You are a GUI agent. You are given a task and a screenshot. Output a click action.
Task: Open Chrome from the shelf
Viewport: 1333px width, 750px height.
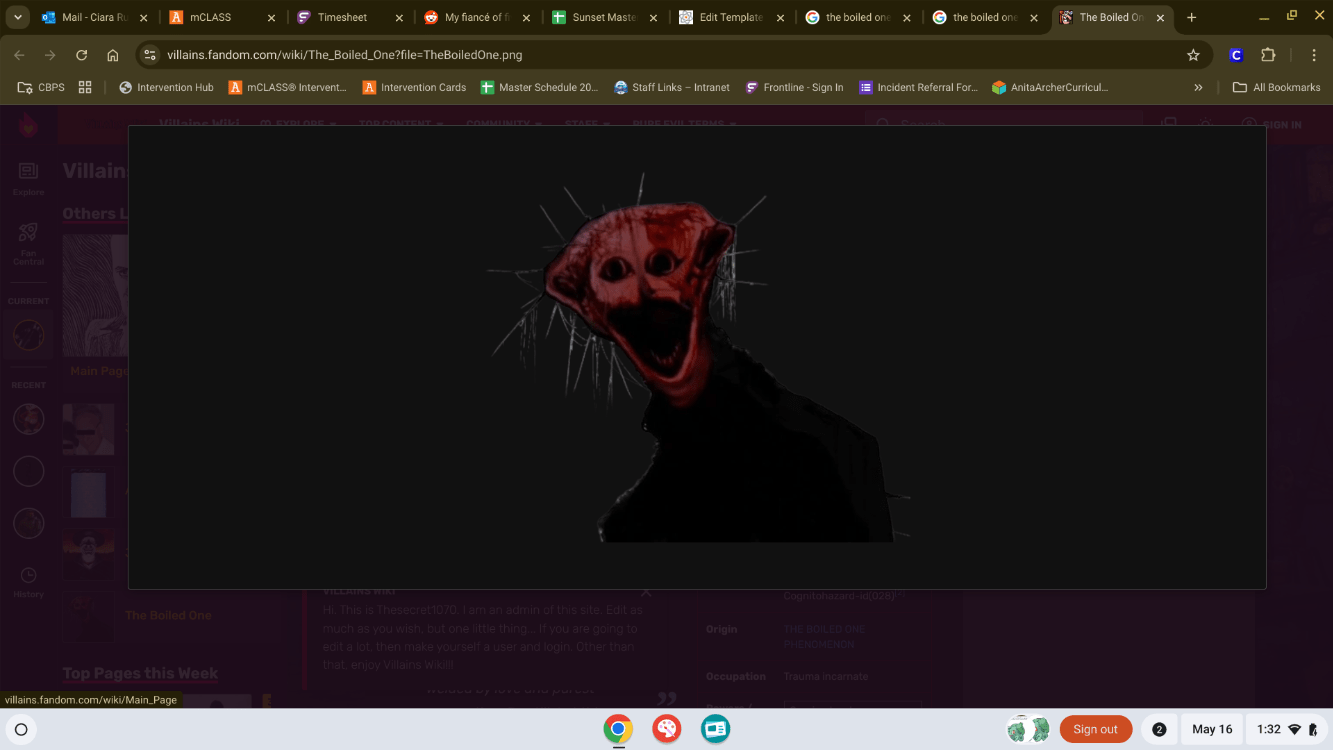(x=618, y=729)
